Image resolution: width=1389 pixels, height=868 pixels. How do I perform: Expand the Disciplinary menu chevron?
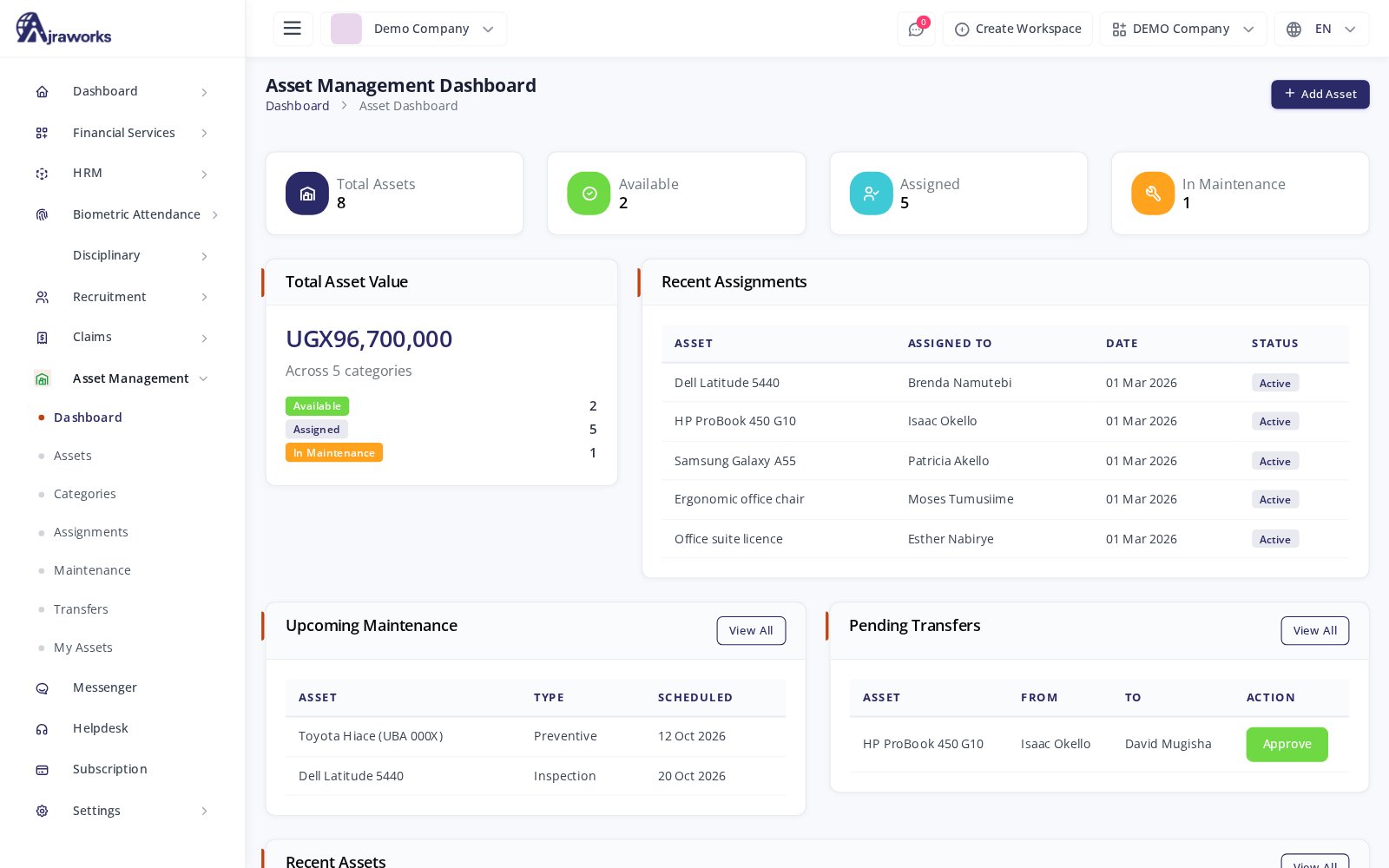[x=204, y=256]
